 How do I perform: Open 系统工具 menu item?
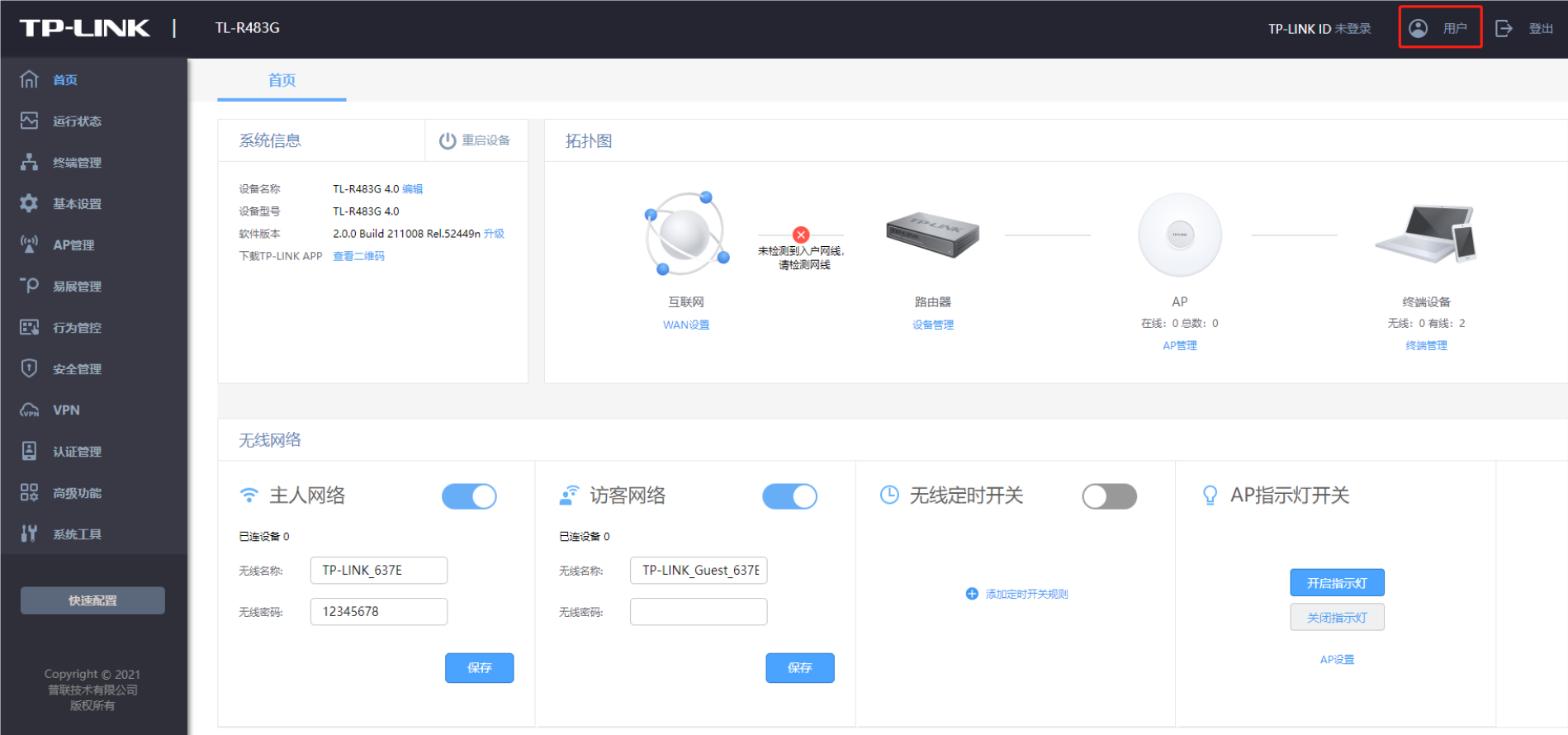point(77,534)
